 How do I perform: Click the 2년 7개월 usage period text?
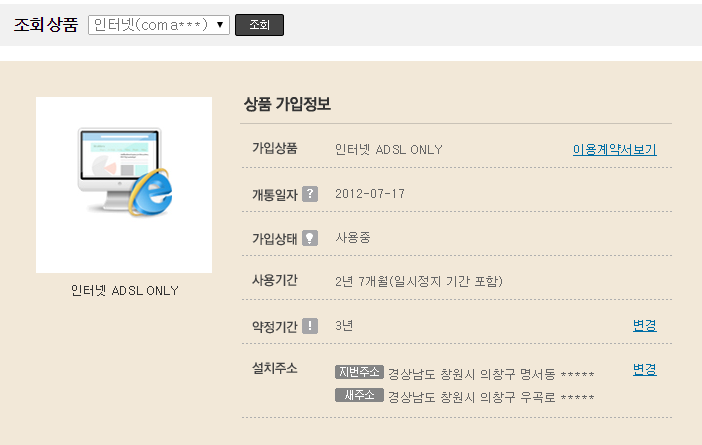418,281
